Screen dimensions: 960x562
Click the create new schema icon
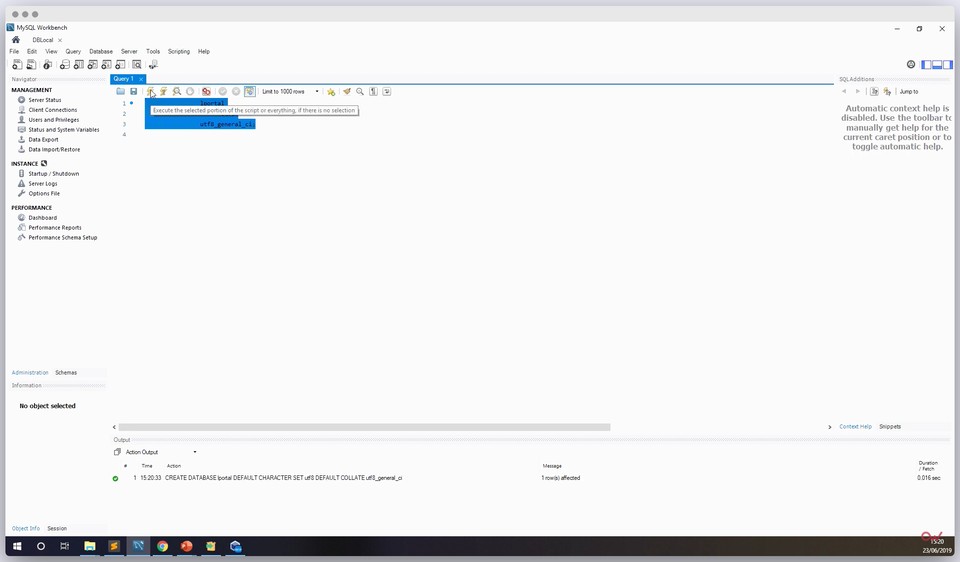(64, 64)
